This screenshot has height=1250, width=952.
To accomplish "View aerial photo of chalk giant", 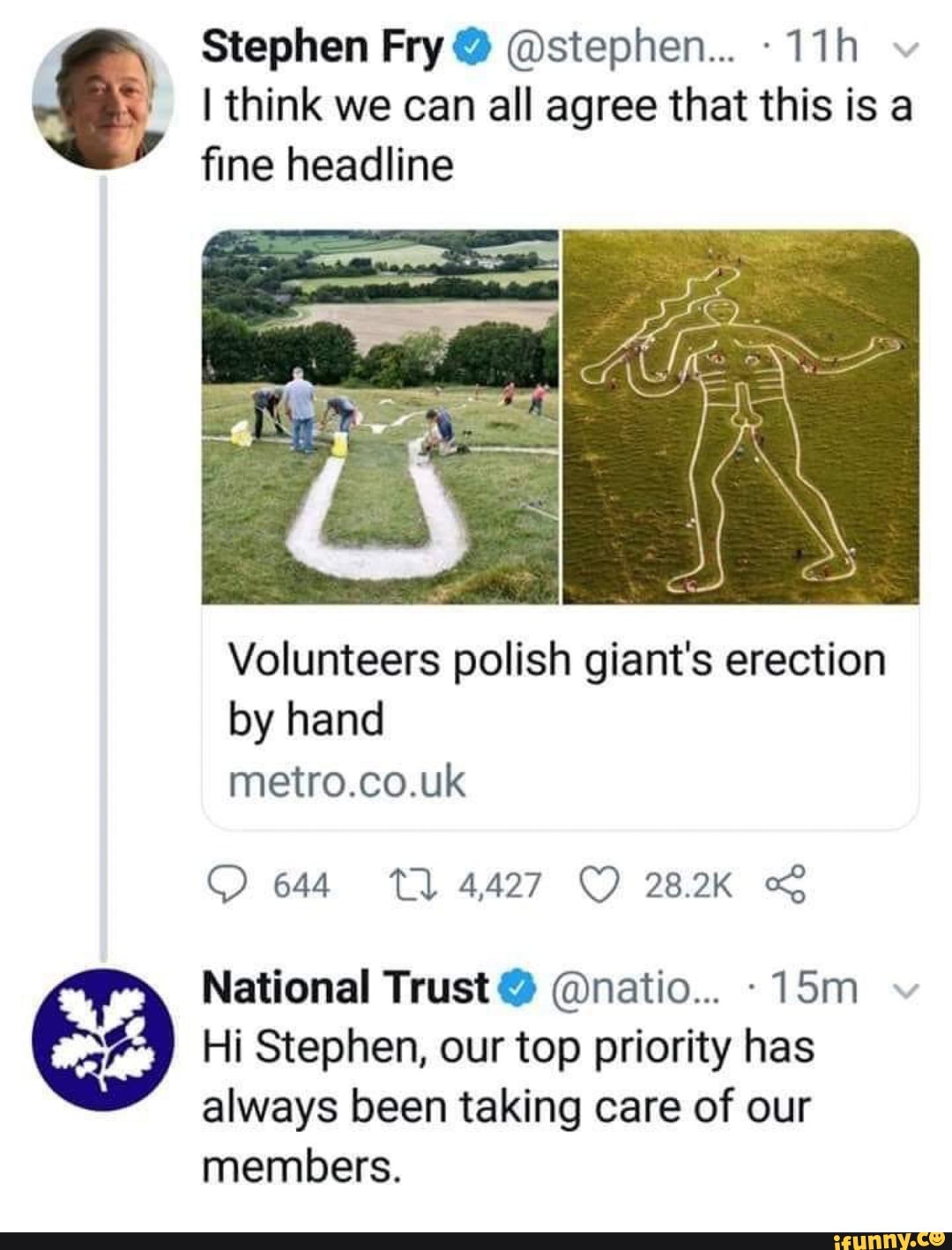I will tap(740, 417).
